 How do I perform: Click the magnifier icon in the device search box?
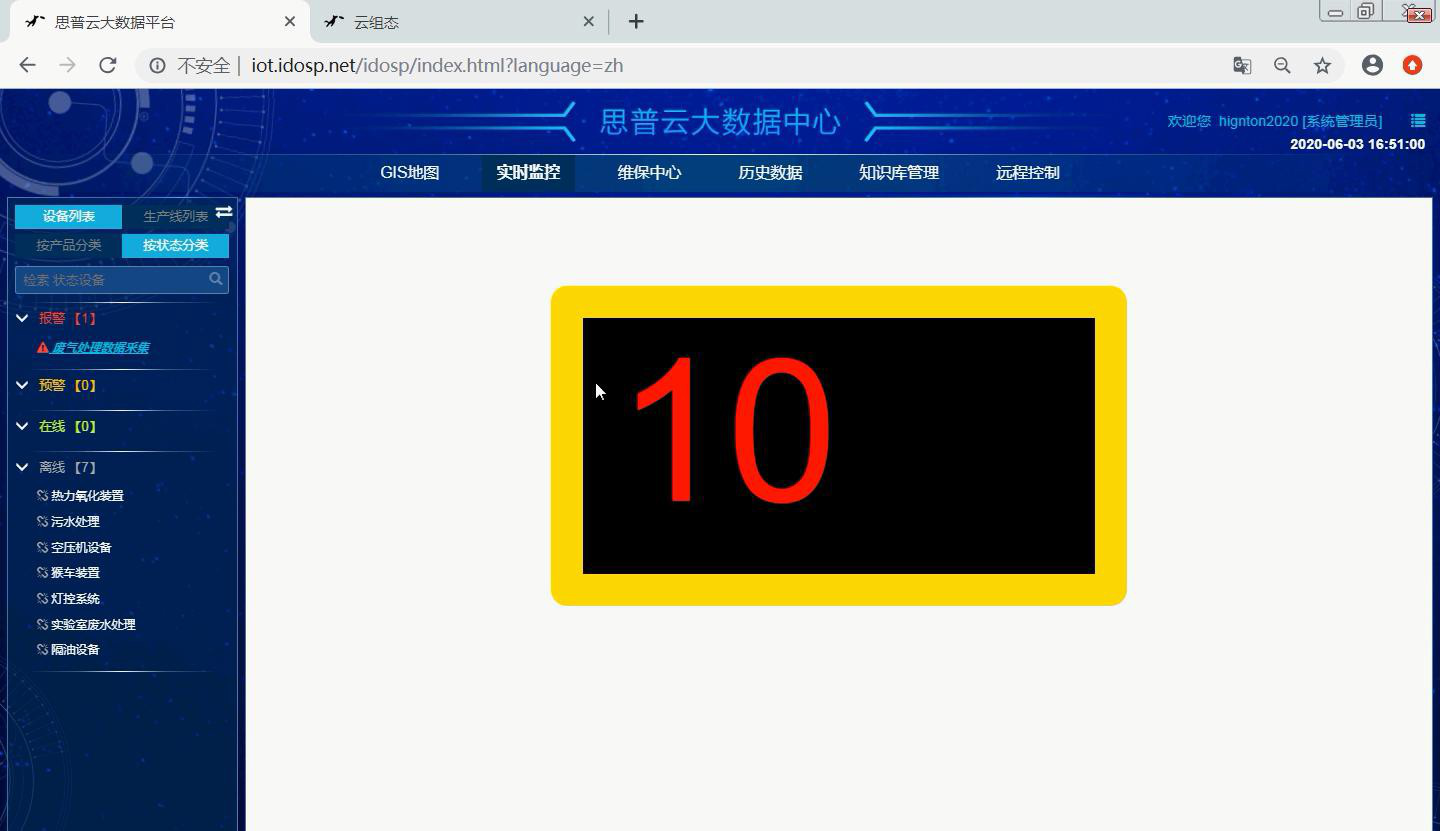(x=215, y=279)
